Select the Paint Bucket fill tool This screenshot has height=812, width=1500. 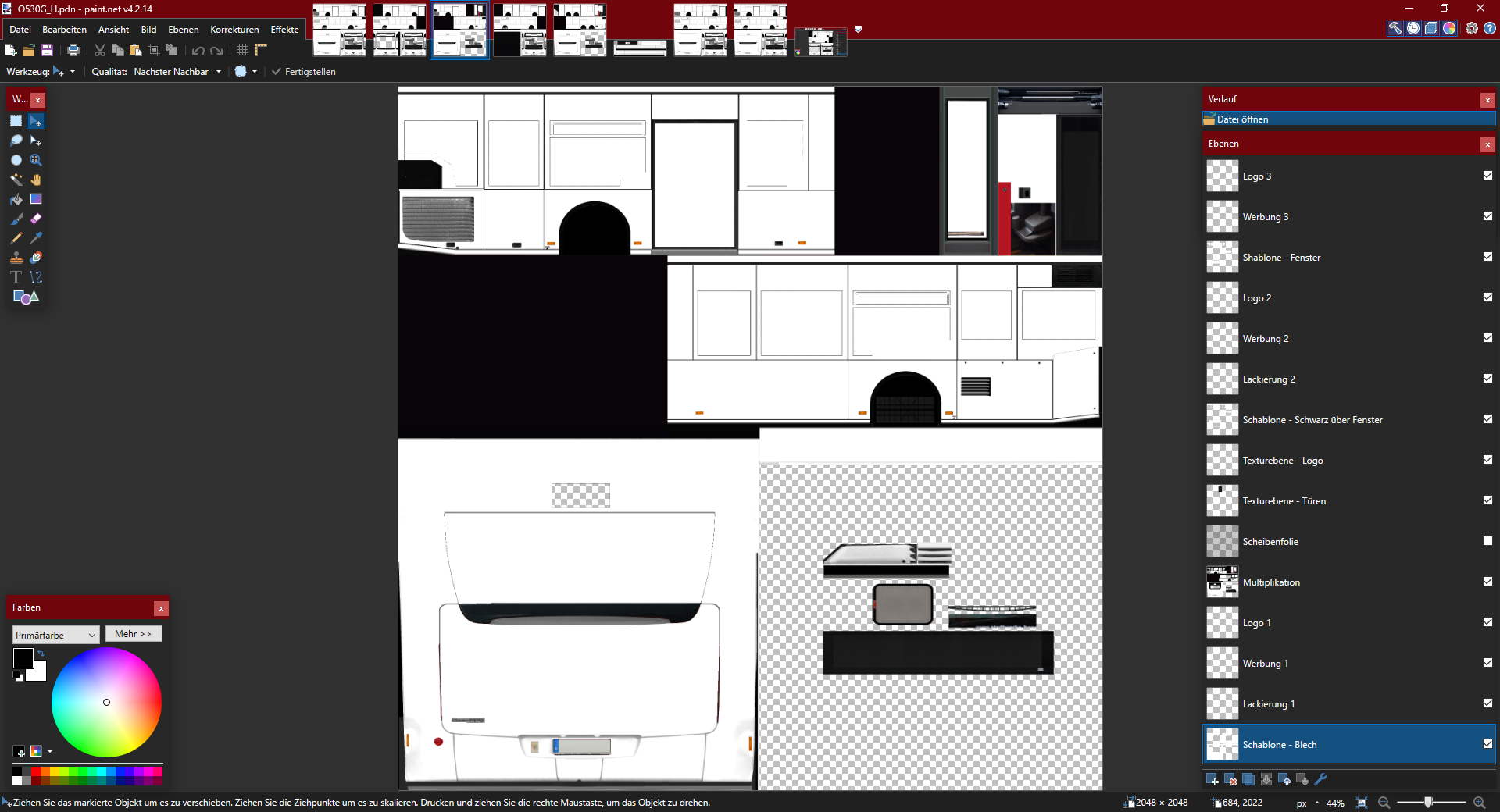[16, 199]
